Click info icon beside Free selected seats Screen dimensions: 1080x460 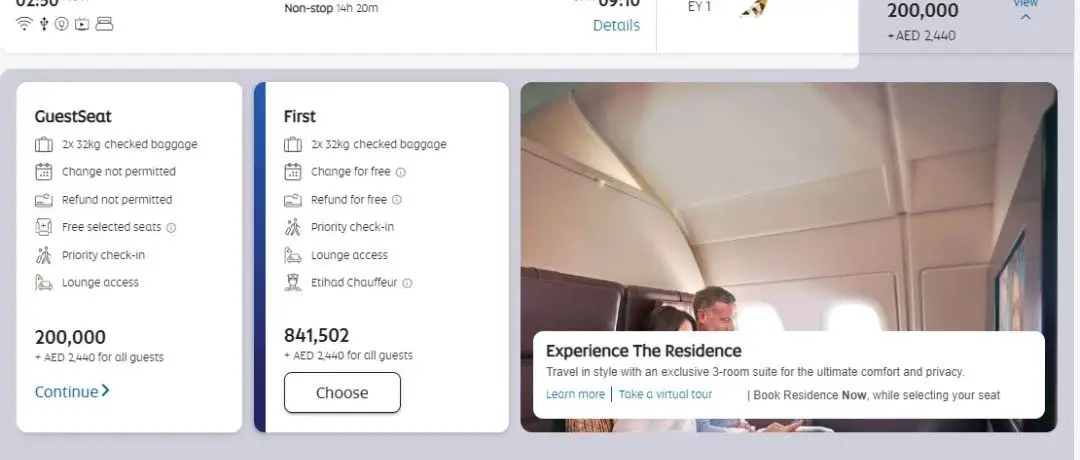pyautogui.click(x=172, y=228)
